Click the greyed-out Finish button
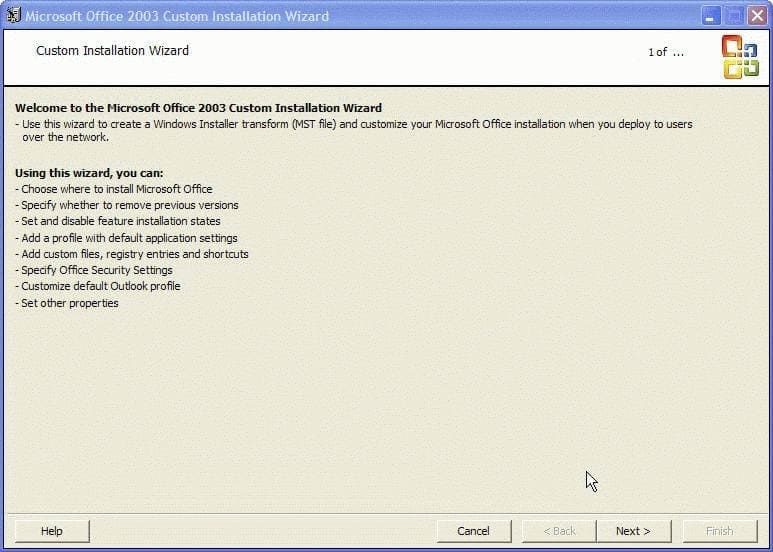The height and width of the screenshot is (552, 773). (720, 531)
